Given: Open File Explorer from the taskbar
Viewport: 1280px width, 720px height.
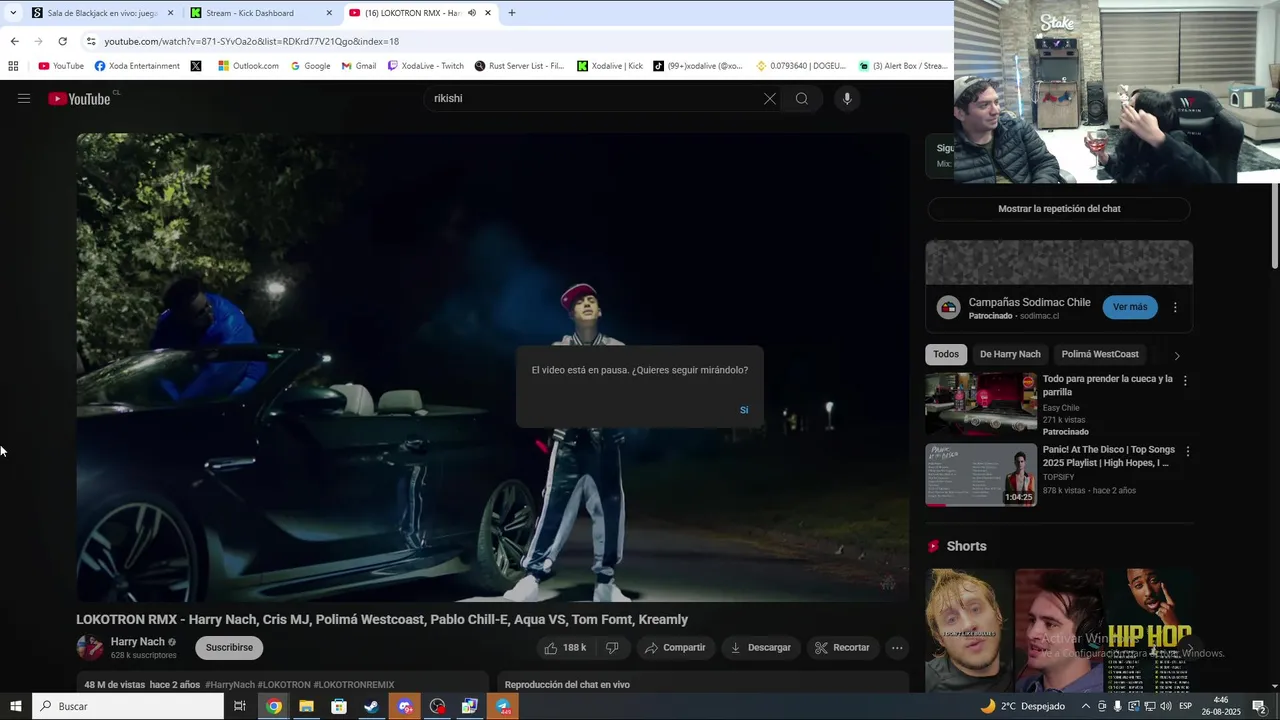Looking at the screenshot, I should click(306, 706).
